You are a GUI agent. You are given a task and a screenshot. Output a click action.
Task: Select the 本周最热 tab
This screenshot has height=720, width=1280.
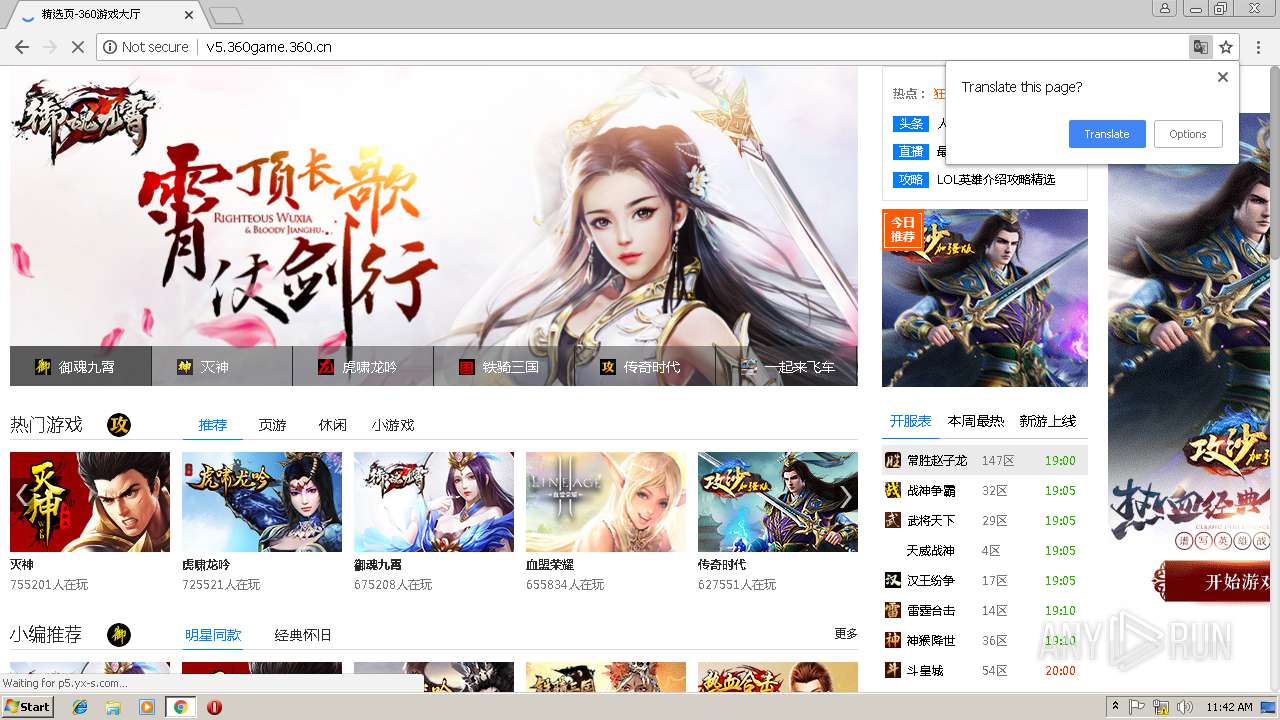coord(976,421)
